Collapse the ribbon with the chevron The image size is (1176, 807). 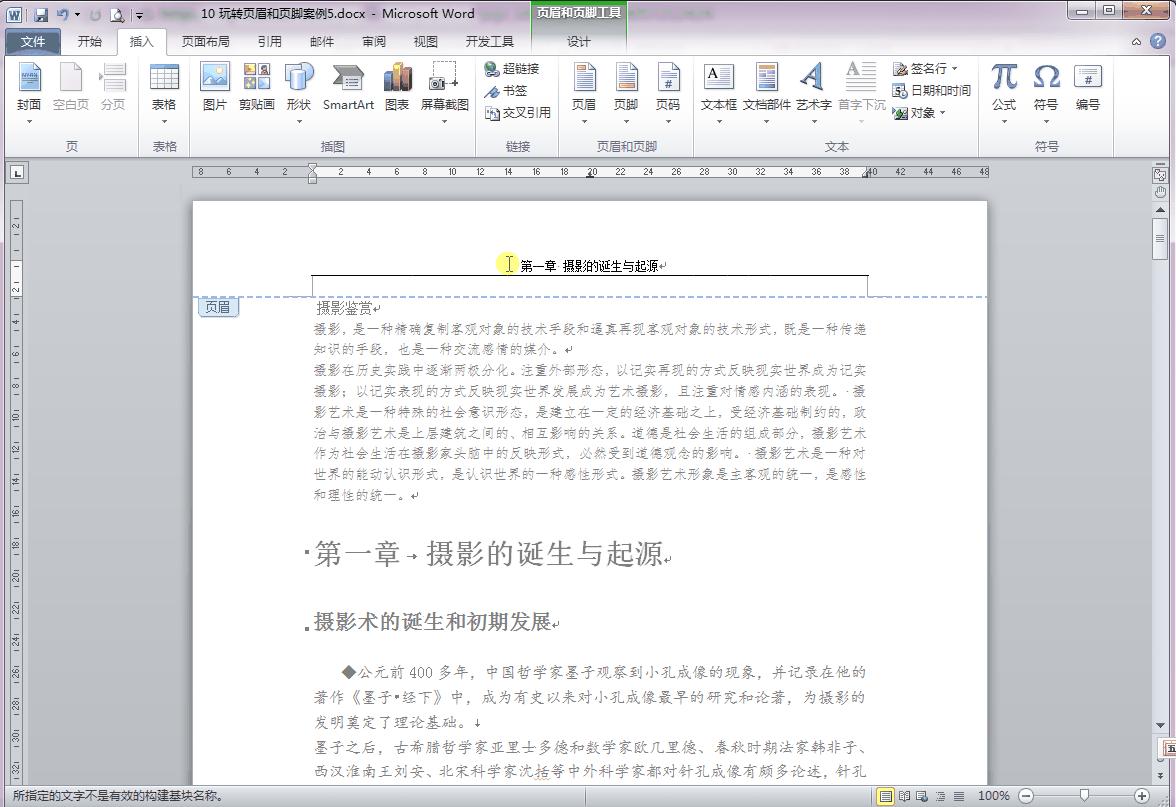(1138, 41)
